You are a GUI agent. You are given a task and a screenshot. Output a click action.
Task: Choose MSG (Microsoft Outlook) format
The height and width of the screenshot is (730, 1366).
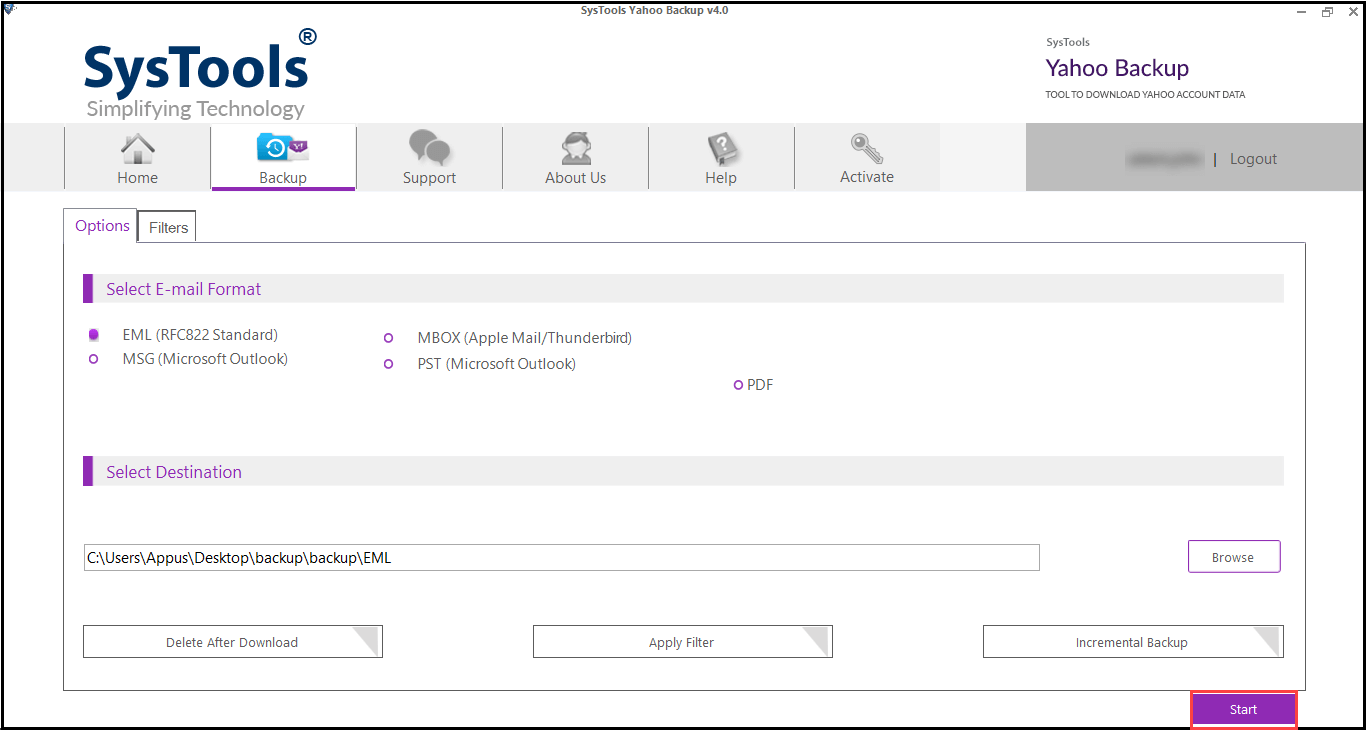[x=93, y=359]
